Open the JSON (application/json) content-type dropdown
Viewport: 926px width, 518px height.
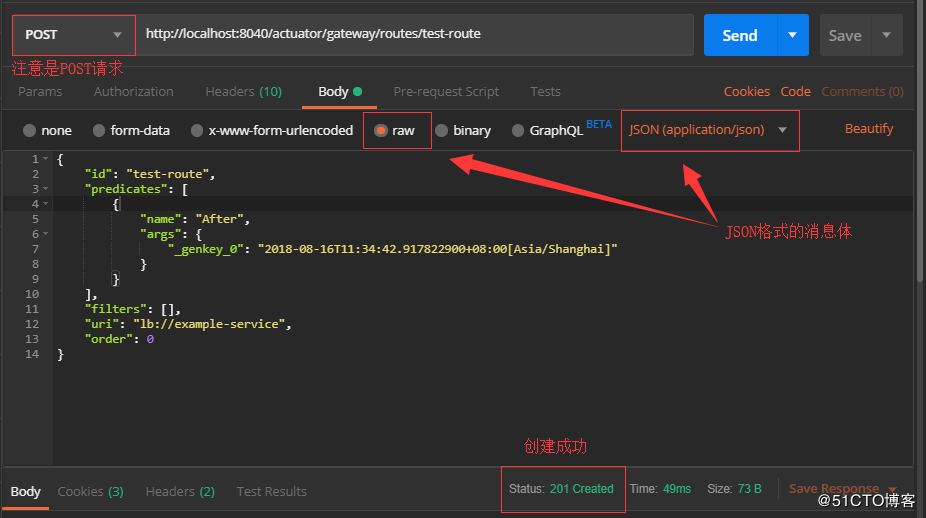pos(709,130)
